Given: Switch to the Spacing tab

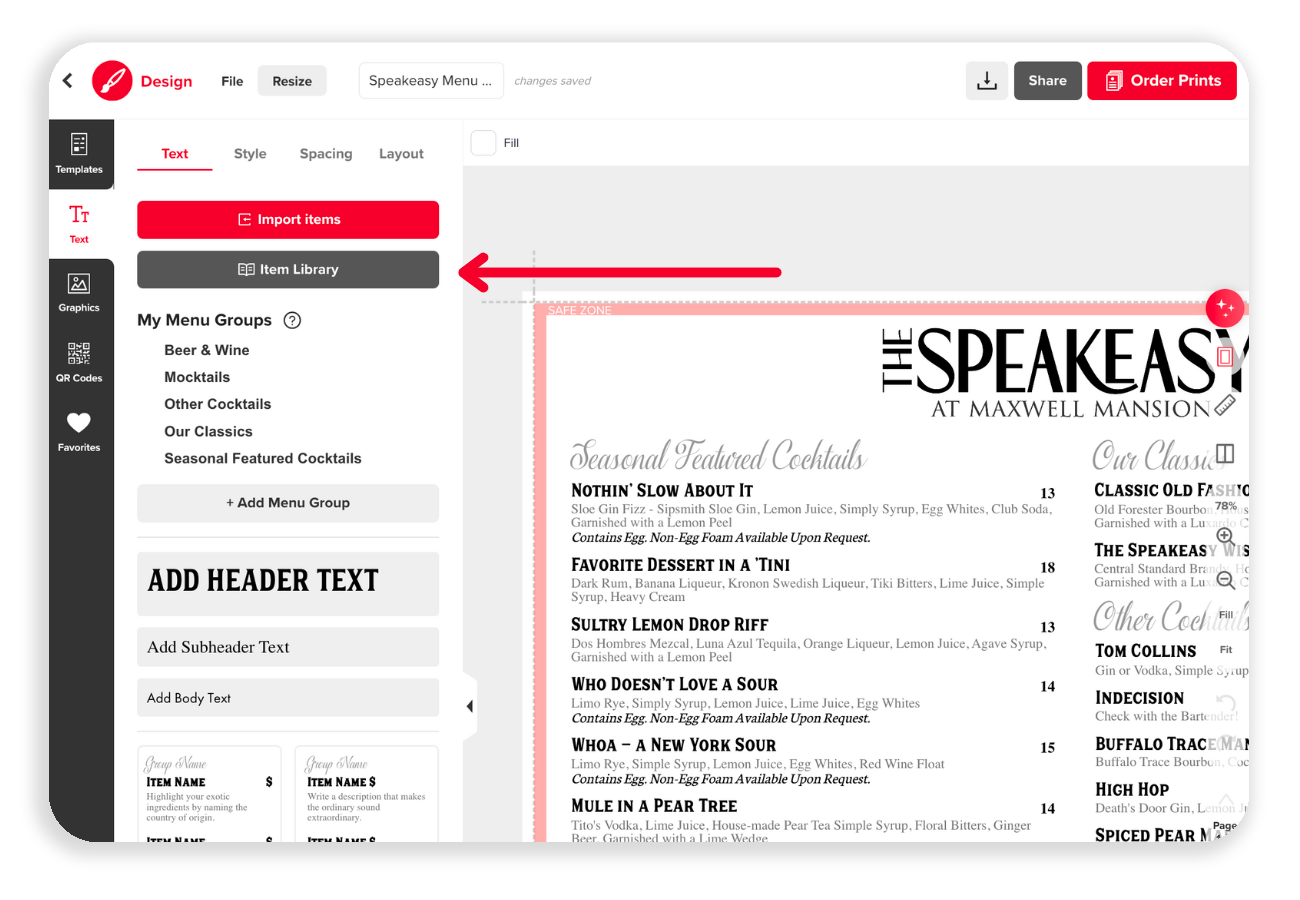Looking at the screenshot, I should point(326,154).
